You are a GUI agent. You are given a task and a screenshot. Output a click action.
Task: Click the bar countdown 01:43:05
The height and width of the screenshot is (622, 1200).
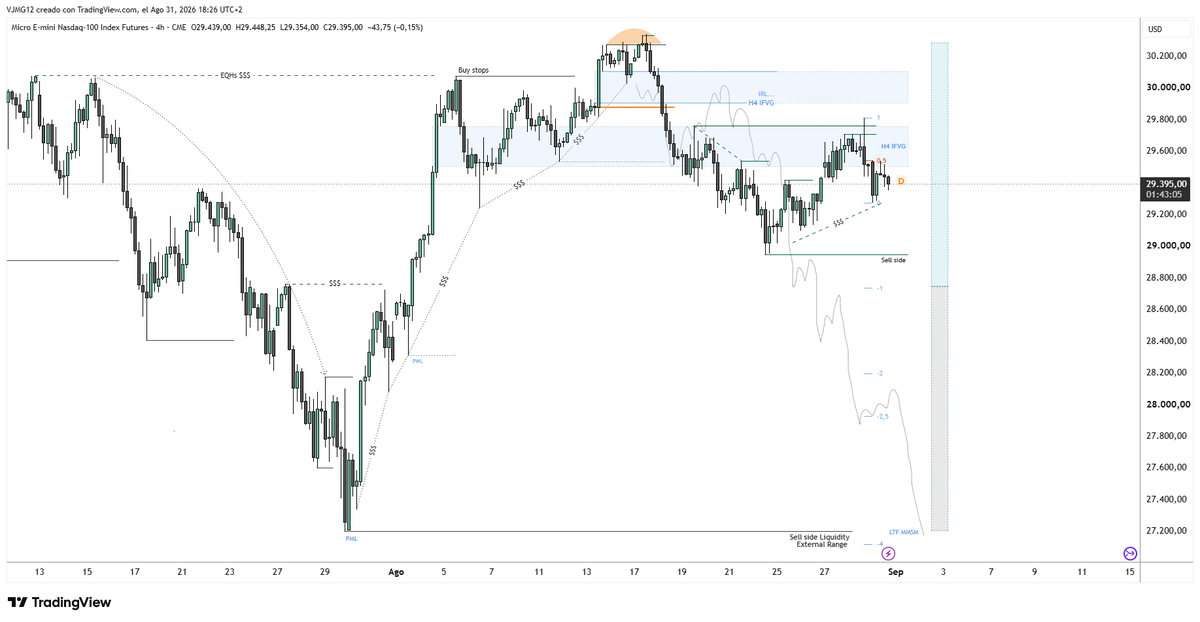click(1166, 194)
